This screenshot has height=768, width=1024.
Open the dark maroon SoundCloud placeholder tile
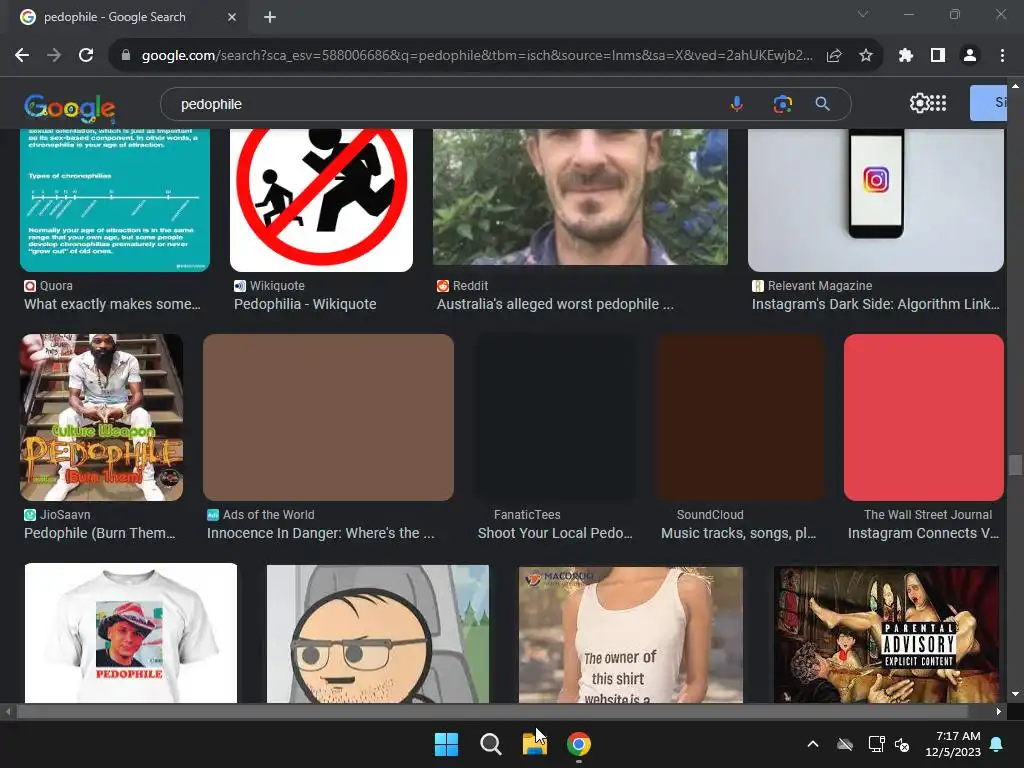click(741, 417)
